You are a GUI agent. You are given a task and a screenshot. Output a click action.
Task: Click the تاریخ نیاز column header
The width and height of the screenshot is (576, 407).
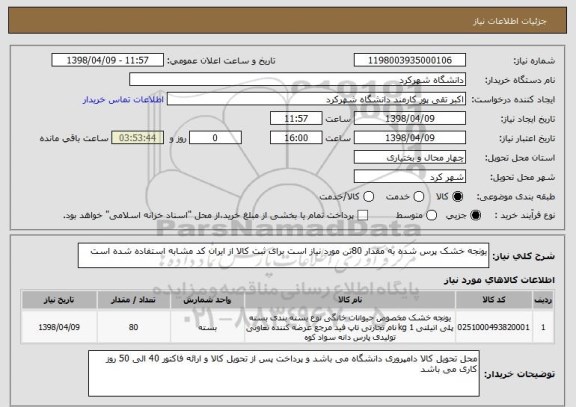(x=59, y=300)
